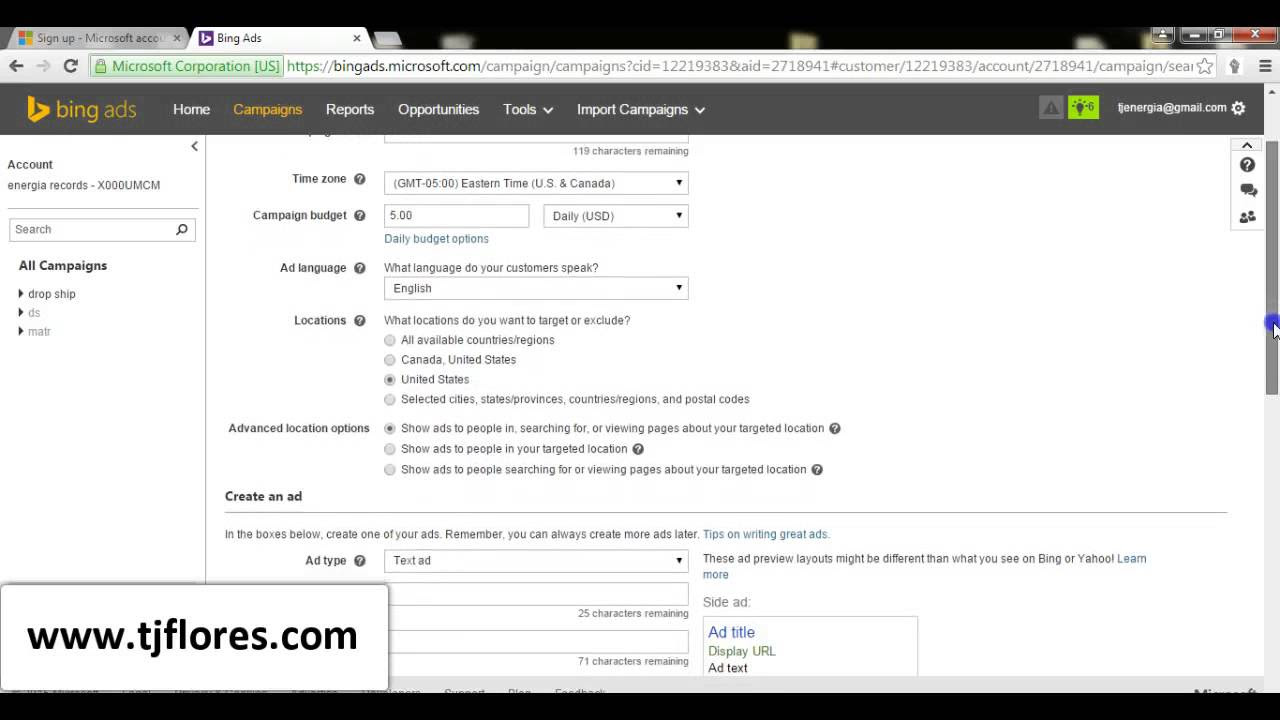Click Daily budget options link
The image size is (1280, 720).
pyautogui.click(x=436, y=239)
